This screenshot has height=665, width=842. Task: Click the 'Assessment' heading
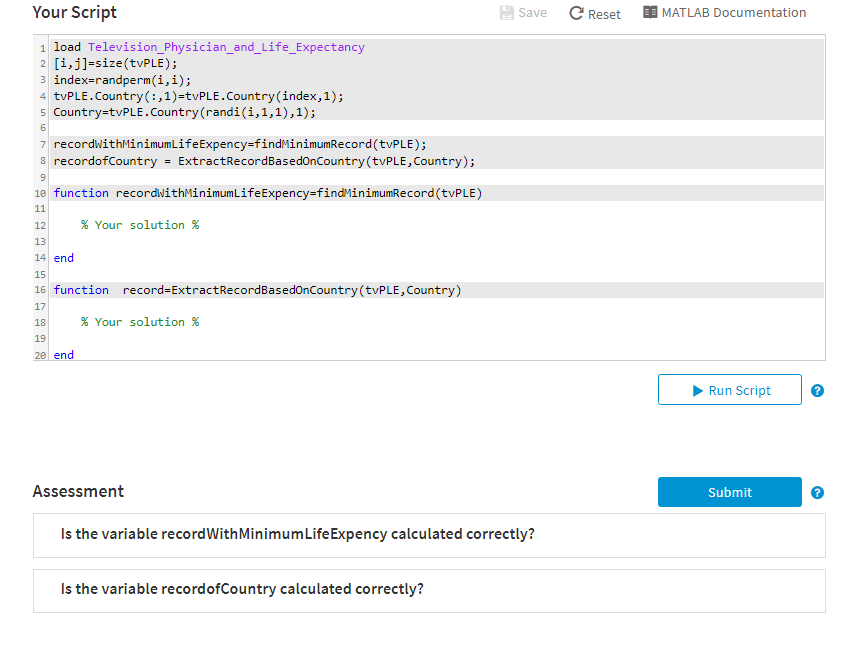pyautogui.click(x=78, y=491)
